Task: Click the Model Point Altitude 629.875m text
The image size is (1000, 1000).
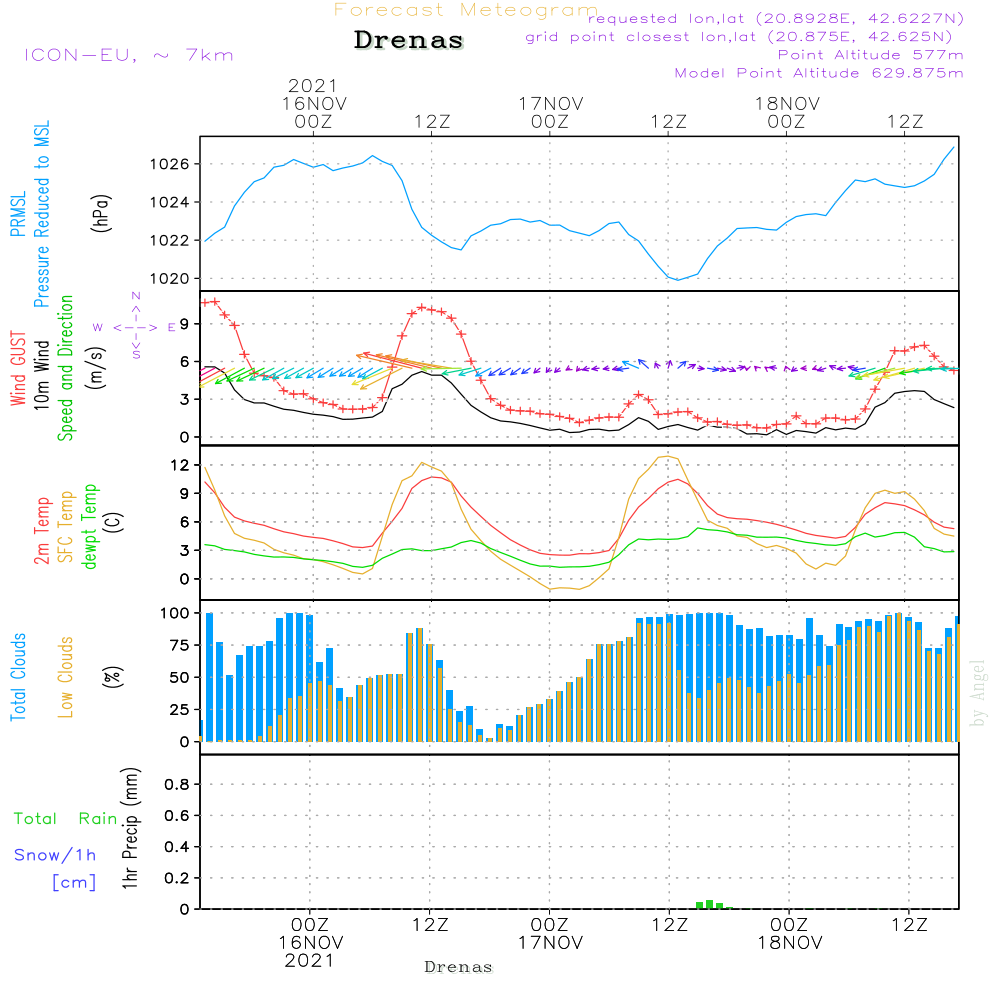Action: 819,73
